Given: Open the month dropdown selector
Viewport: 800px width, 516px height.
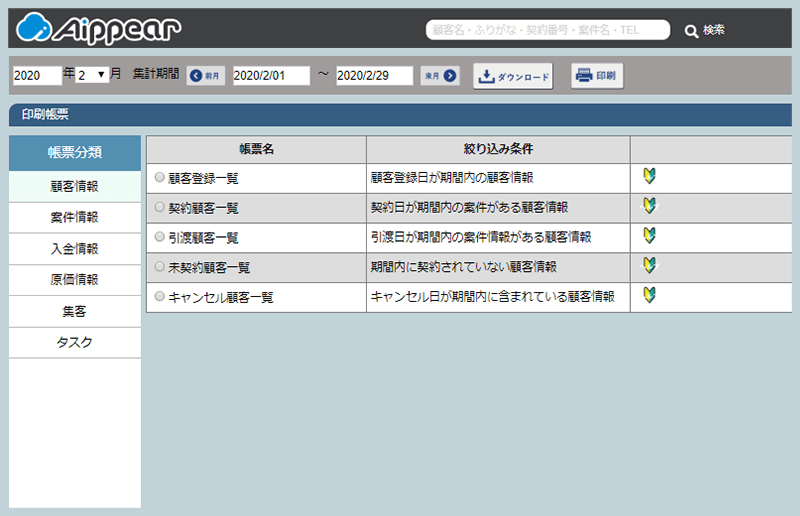Looking at the screenshot, I should pos(92,76).
